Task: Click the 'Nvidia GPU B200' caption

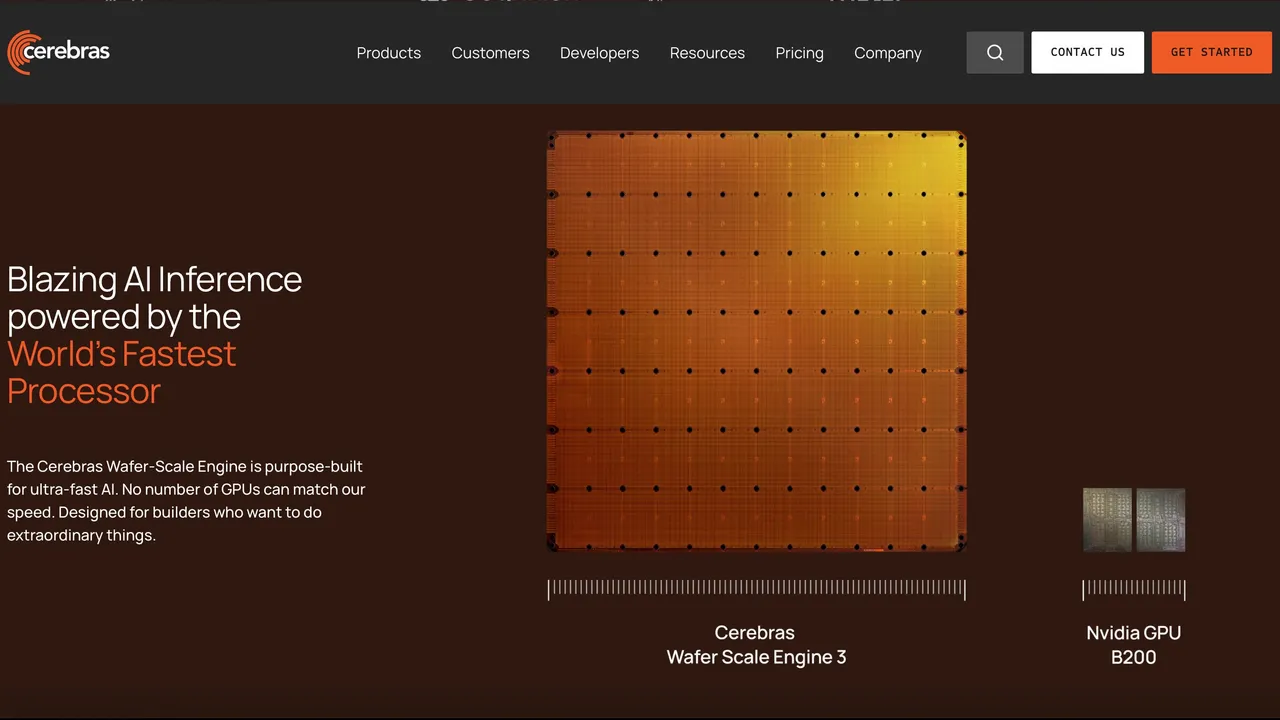Action: (1134, 645)
